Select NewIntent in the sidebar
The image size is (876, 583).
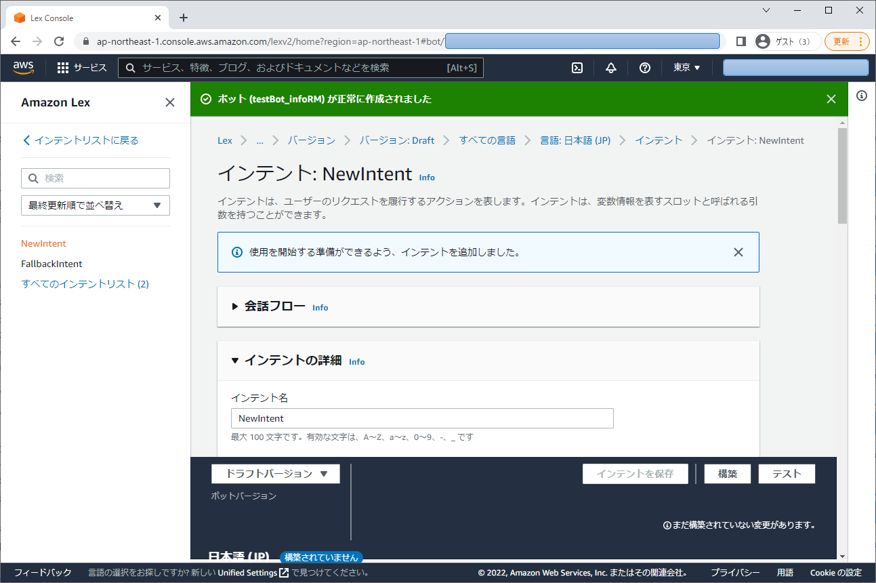[x=44, y=243]
